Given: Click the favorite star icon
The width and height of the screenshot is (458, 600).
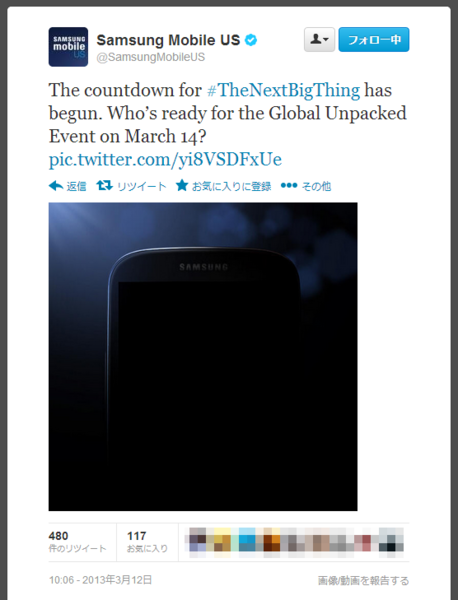Looking at the screenshot, I should click(182, 186).
